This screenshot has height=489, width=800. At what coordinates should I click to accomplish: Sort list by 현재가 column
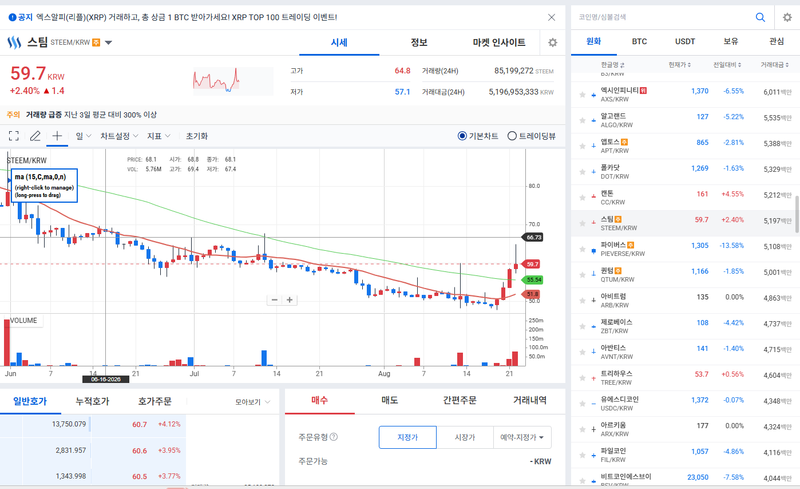[680, 65]
